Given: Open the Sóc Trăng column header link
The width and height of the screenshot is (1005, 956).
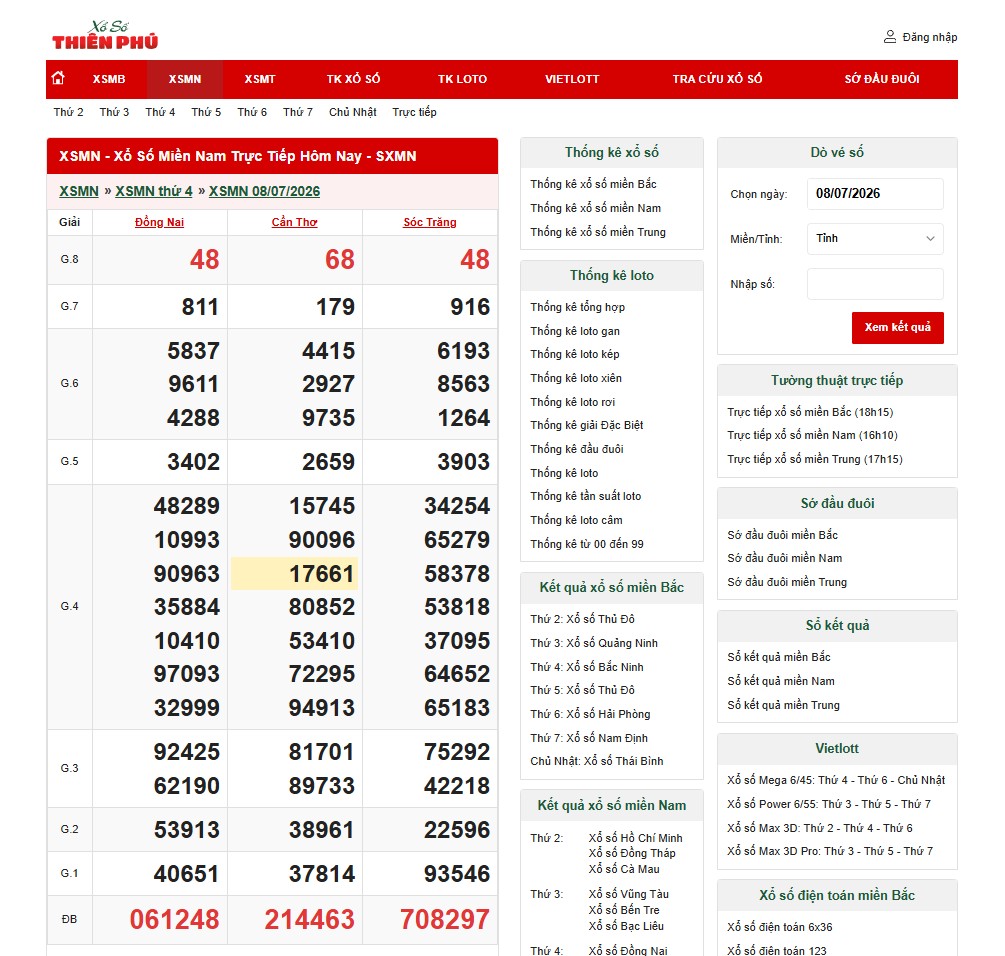Looking at the screenshot, I should (x=429, y=222).
